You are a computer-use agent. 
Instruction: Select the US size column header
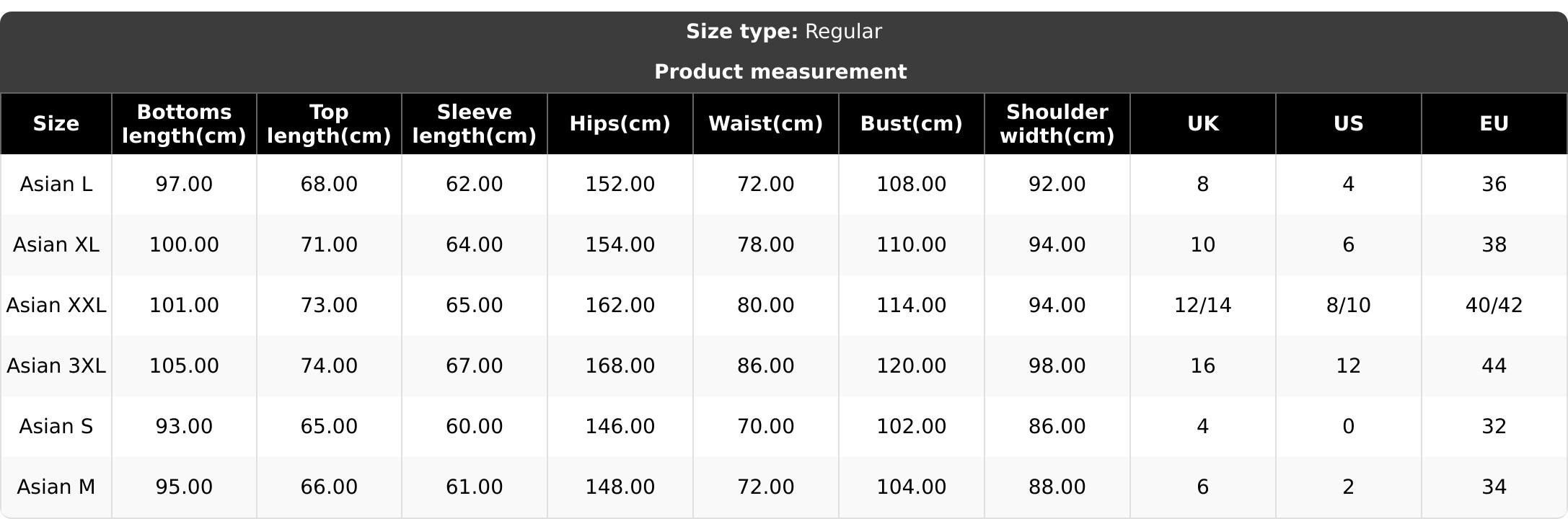[1348, 124]
